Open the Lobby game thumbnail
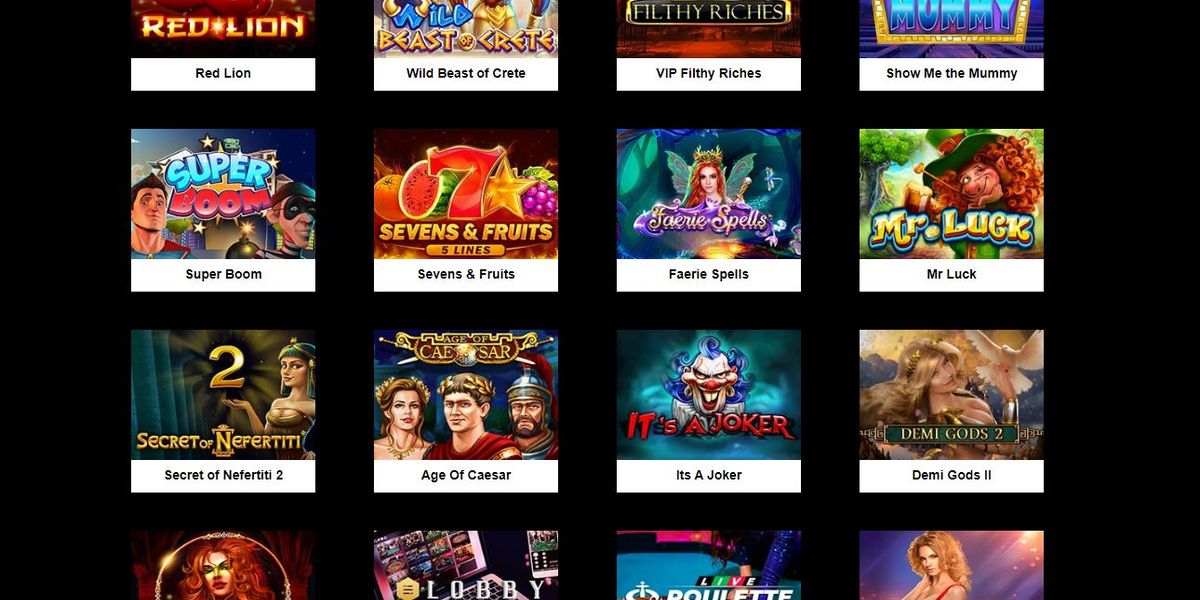The image size is (1200, 600). (x=466, y=565)
